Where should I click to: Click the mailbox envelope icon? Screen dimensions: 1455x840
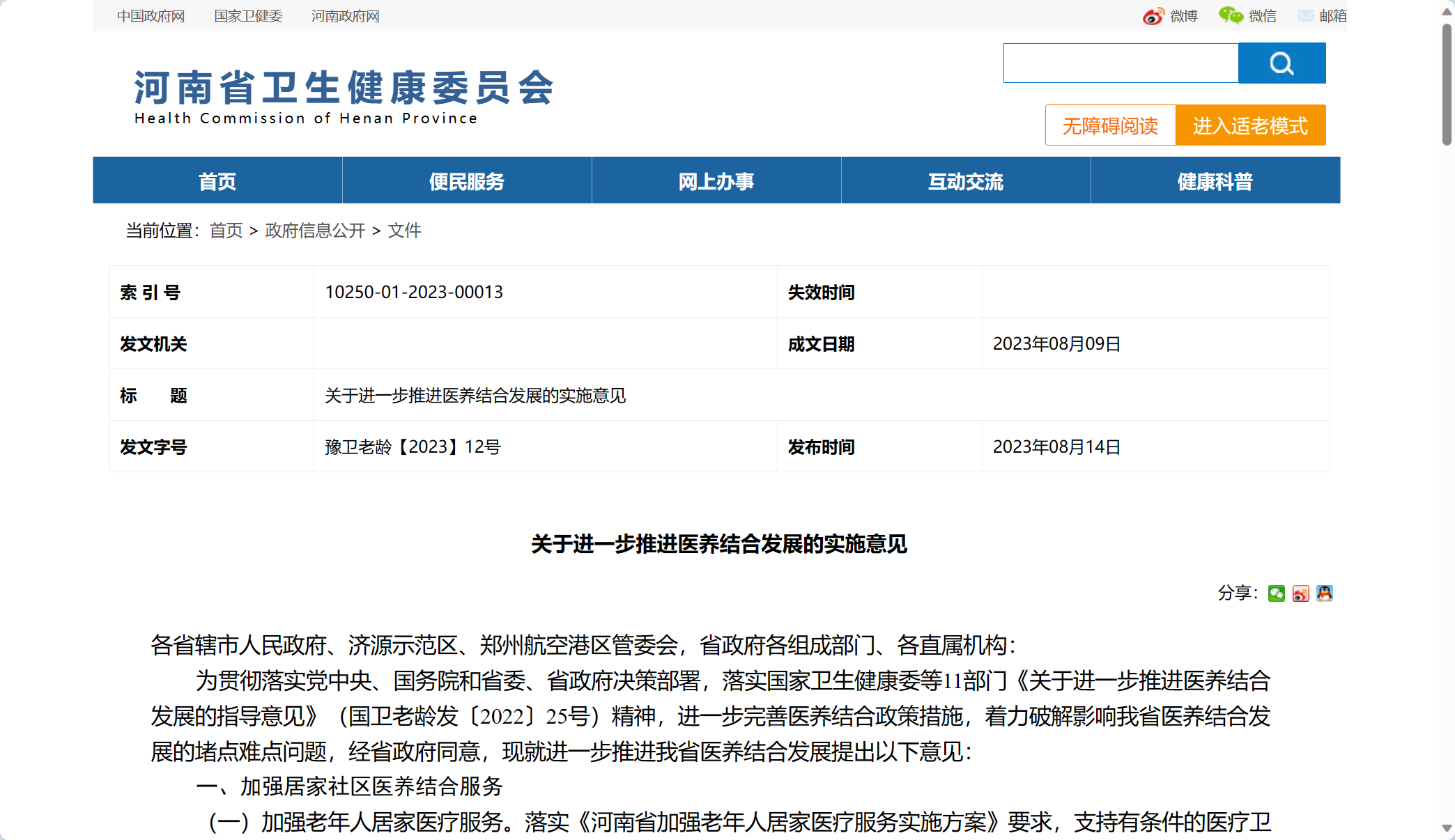pos(1305,16)
